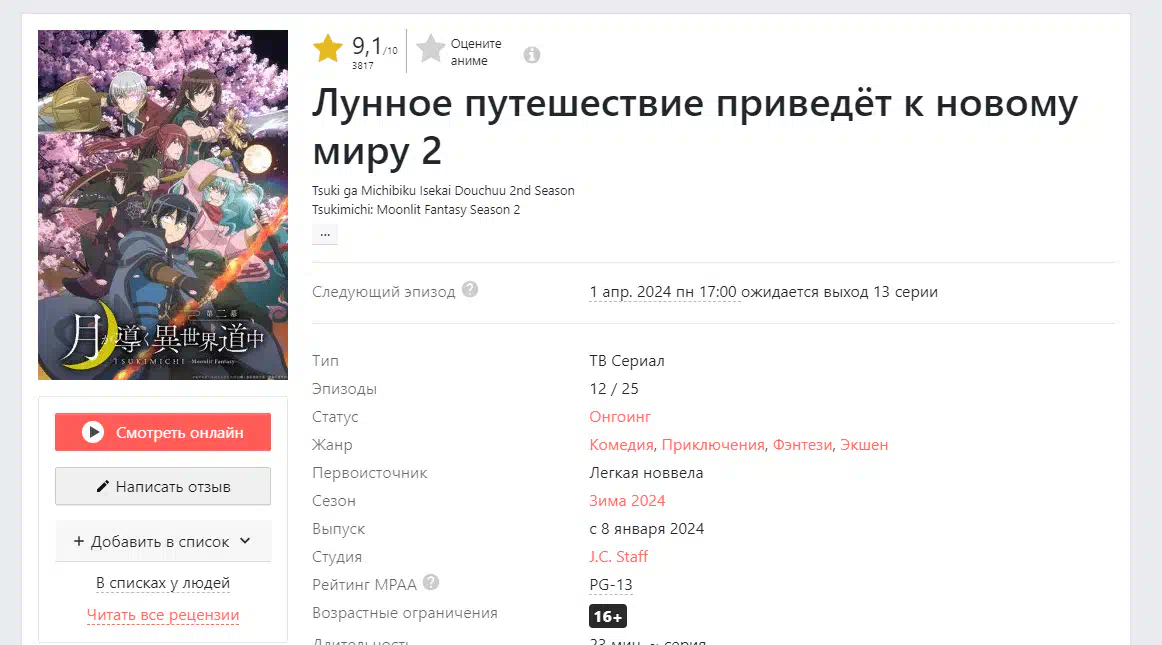The height and width of the screenshot is (645, 1162).
Task: Open В списках у людей link
Action: point(163,583)
